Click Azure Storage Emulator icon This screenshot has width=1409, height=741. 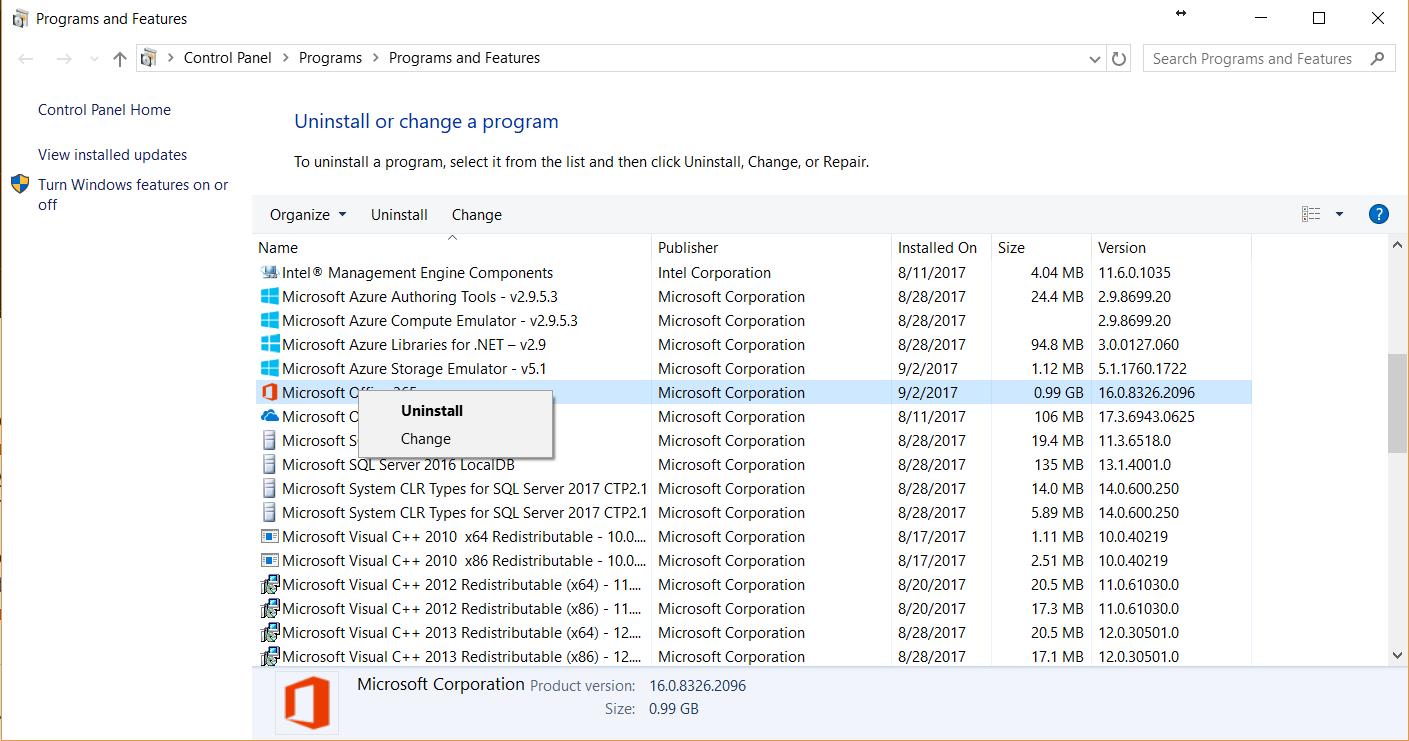269,368
